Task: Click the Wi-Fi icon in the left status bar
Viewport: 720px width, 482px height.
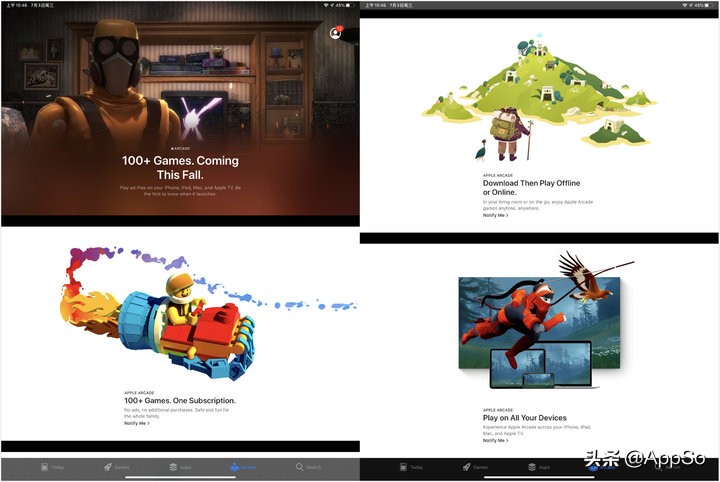Action: pyautogui.click(x=326, y=5)
